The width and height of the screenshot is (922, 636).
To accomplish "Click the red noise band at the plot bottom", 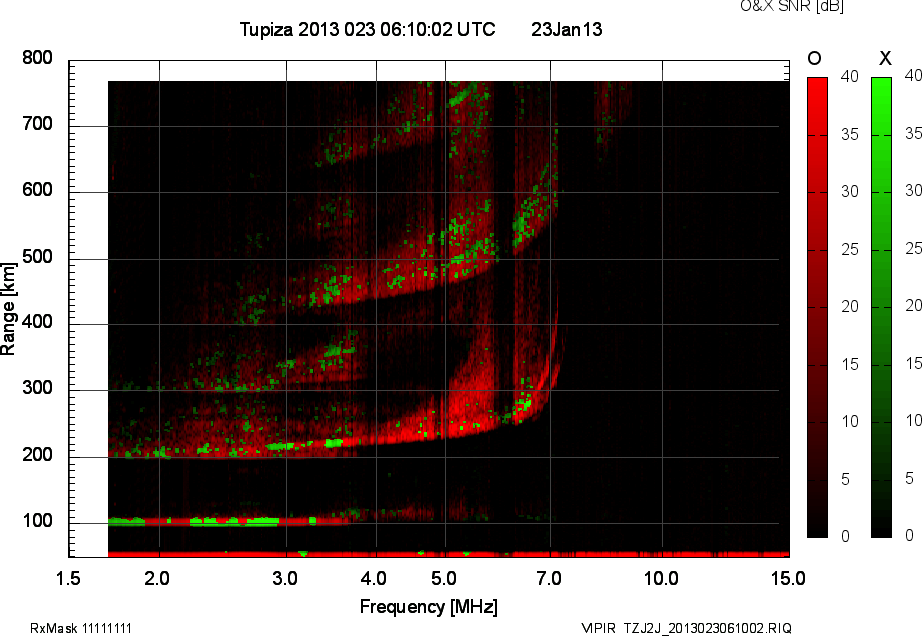I will click(449, 554).
